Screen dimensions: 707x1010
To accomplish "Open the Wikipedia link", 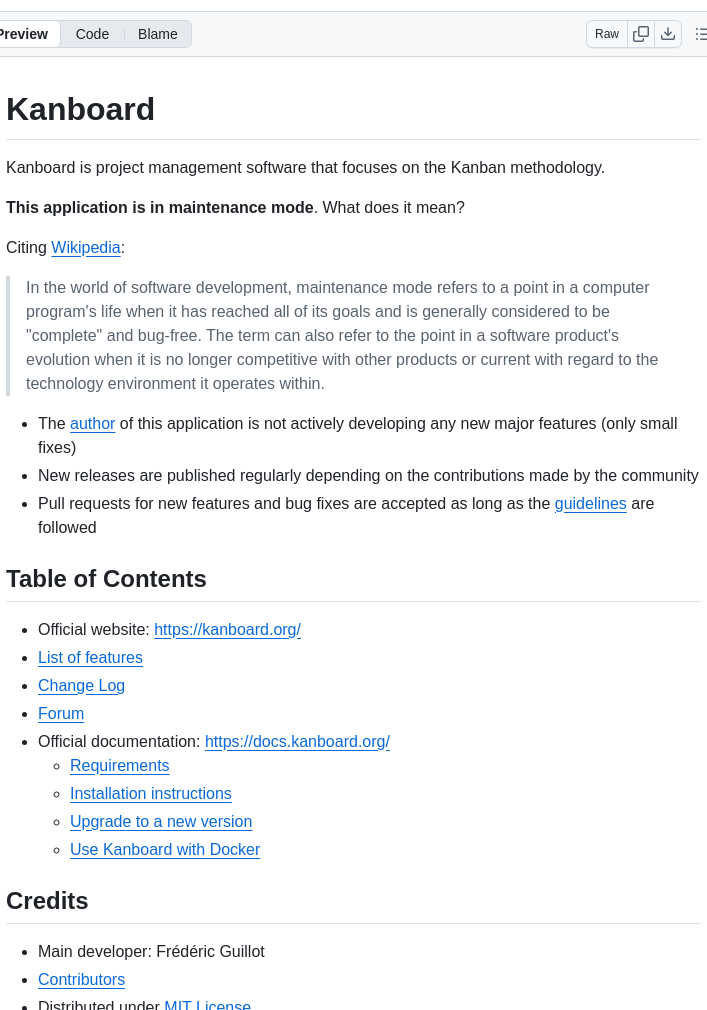I will (86, 248).
